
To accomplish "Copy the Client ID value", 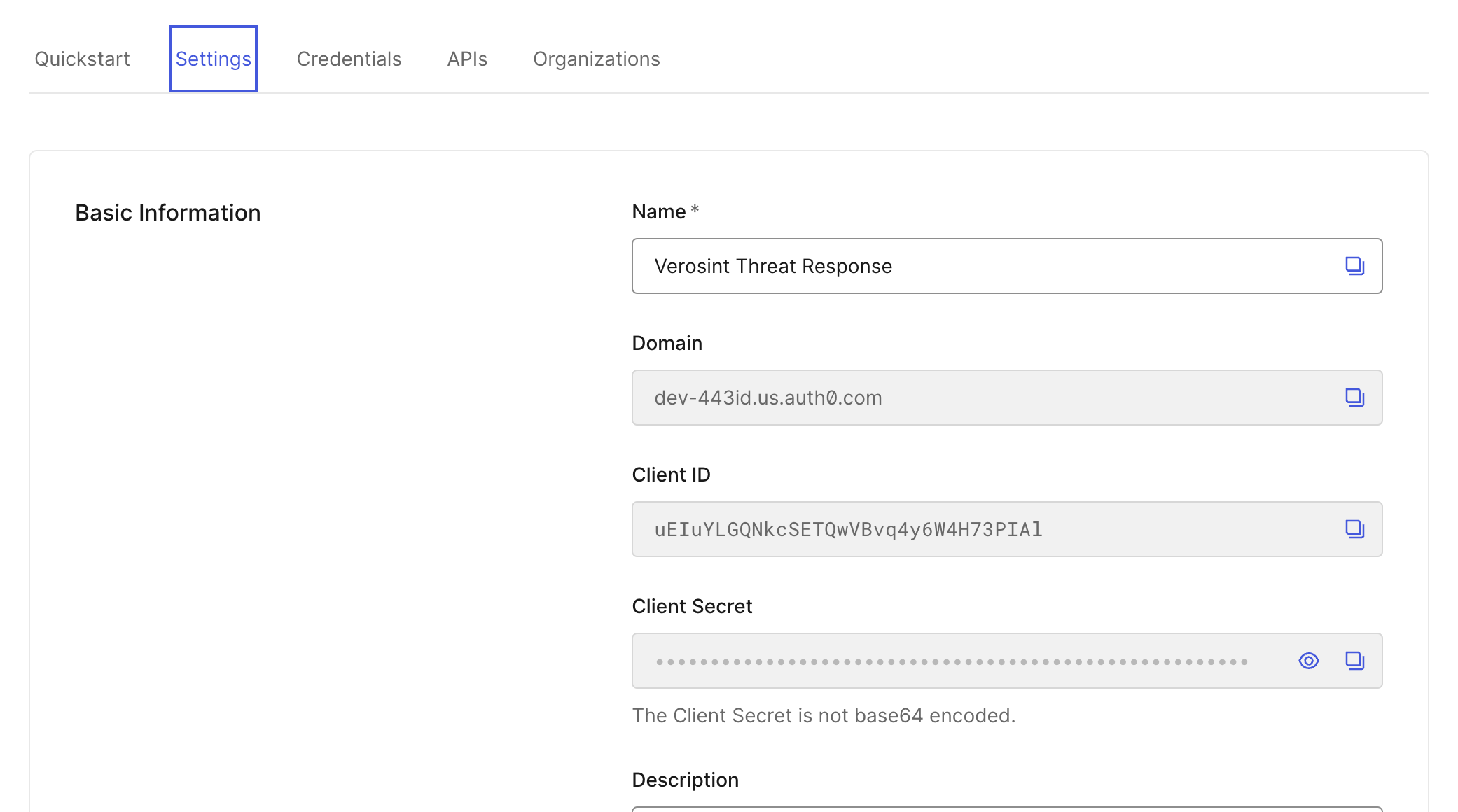I will coord(1354,529).
